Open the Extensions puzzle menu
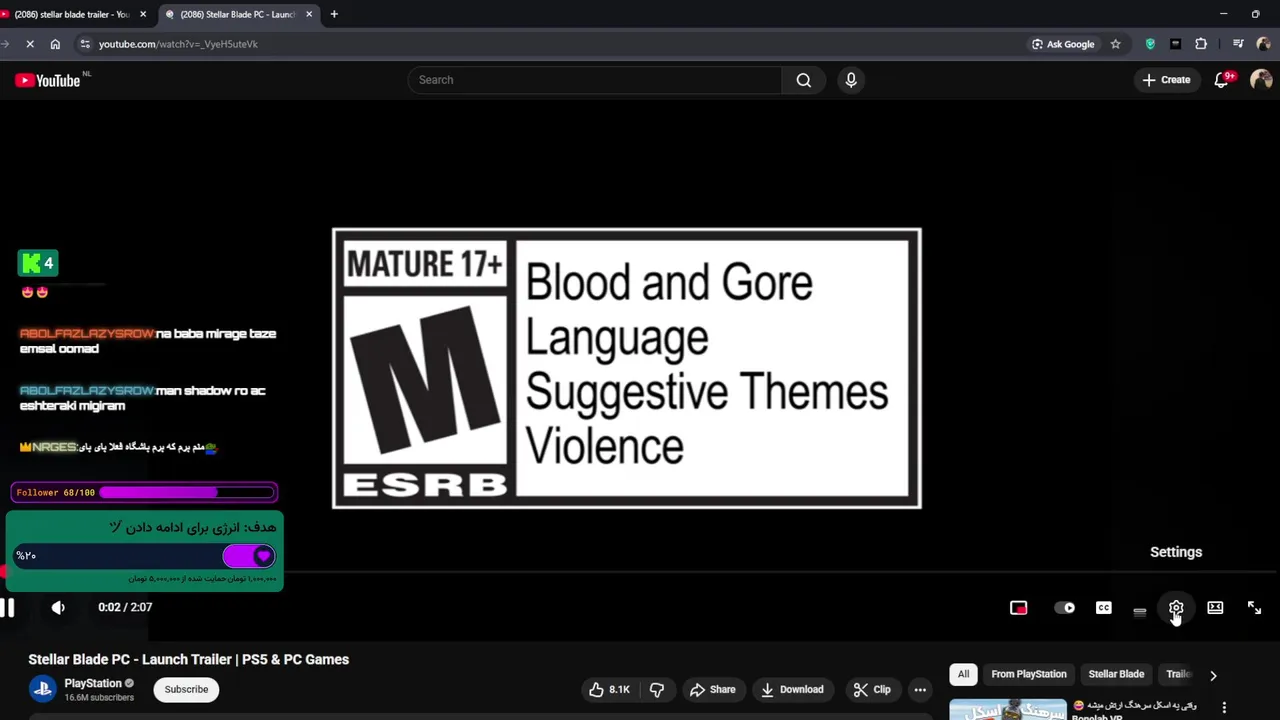 click(x=1201, y=44)
